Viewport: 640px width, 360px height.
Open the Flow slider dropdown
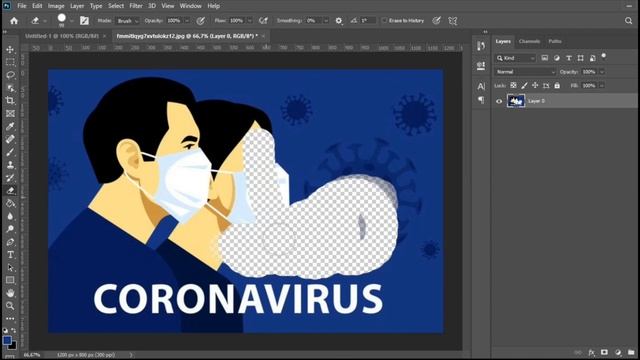point(250,20)
